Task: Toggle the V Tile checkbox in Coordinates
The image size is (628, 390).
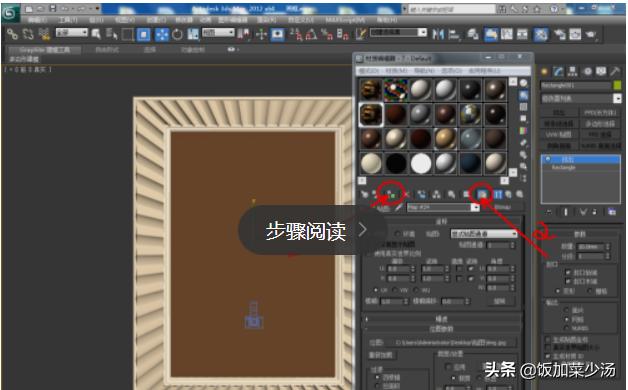Action: 471,278
